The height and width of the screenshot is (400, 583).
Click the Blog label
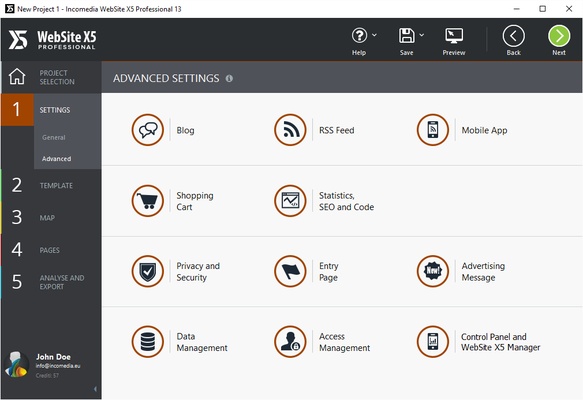[185, 130]
